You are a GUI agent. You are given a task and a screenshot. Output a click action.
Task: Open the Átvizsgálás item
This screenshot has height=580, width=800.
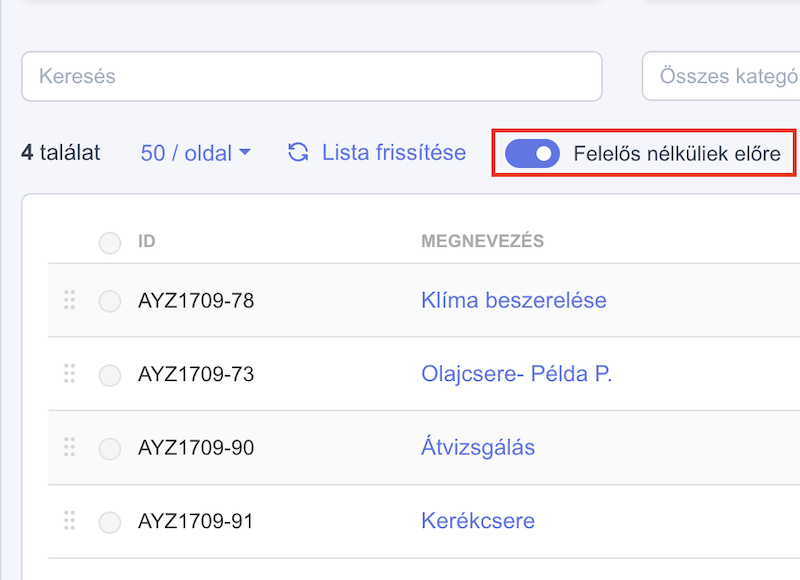click(478, 447)
